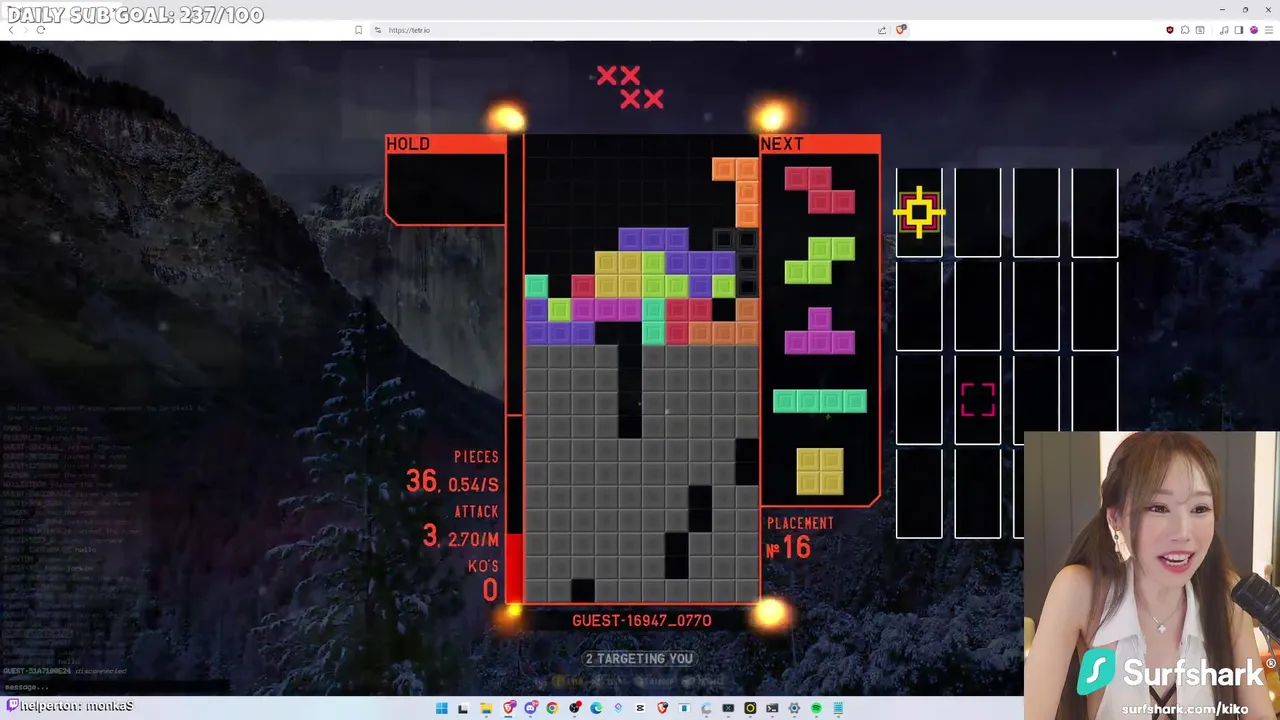Click the share page icon in address bar
The height and width of the screenshot is (720, 1280).
click(882, 30)
